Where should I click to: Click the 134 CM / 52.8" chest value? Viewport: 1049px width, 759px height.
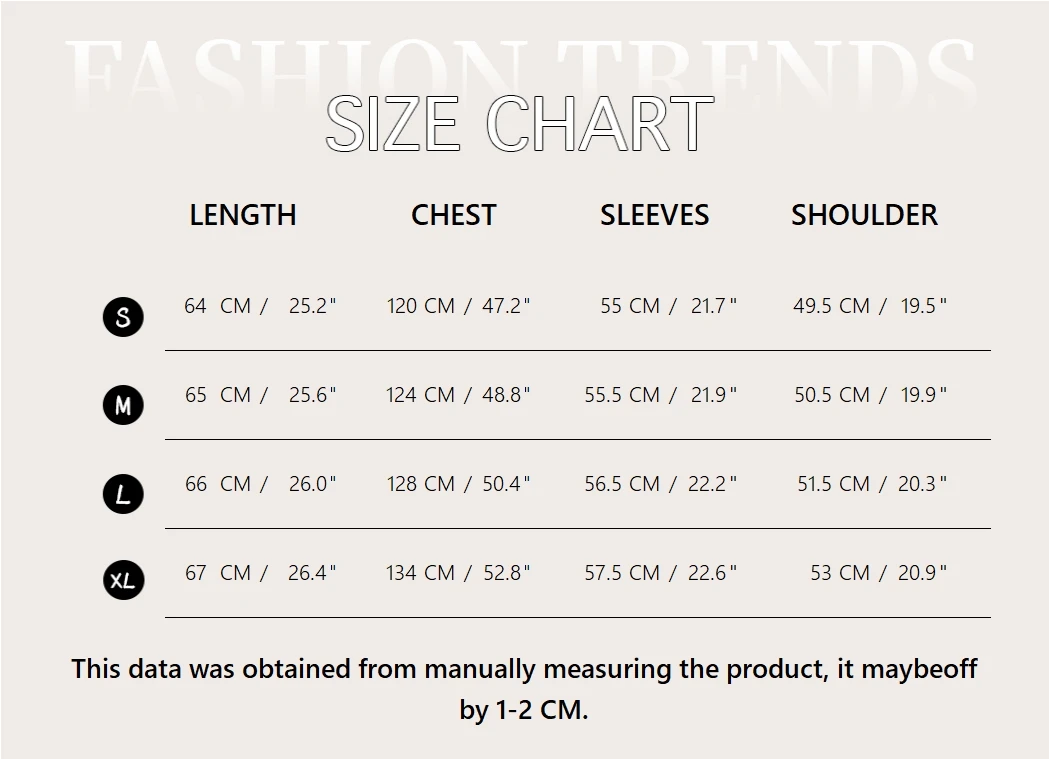coord(458,573)
